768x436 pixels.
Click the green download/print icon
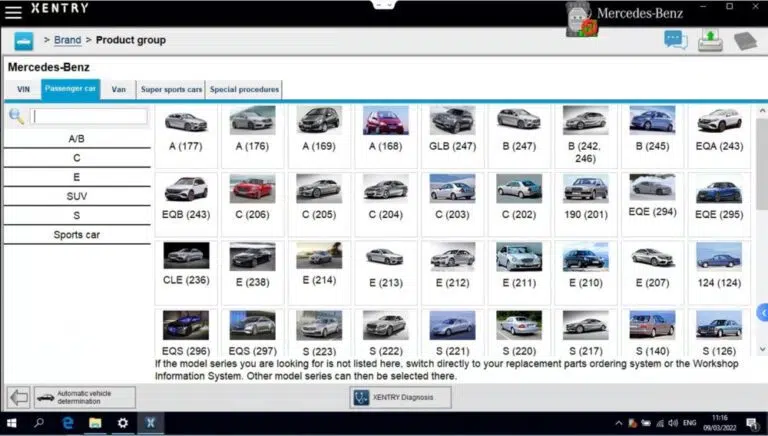pyautogui.click(x=709, y=40)
